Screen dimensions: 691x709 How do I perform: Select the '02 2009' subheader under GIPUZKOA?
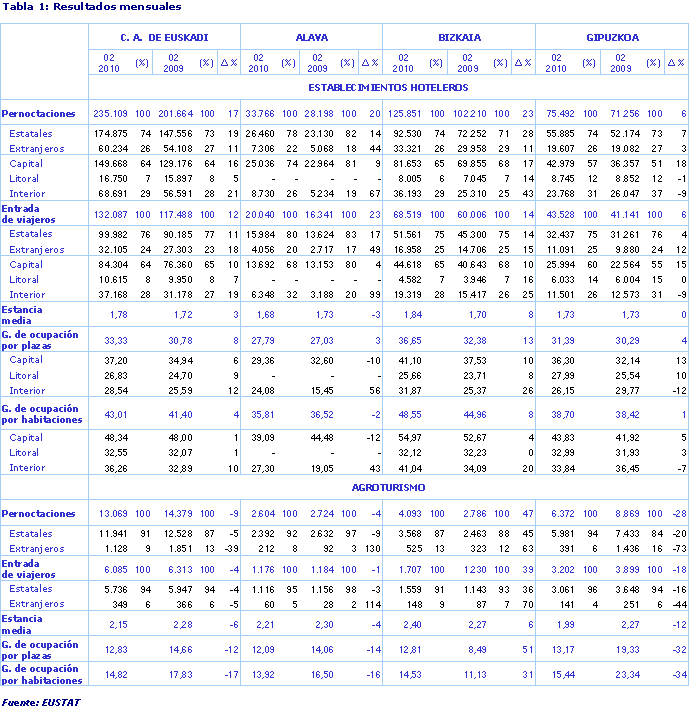(619, 62)
